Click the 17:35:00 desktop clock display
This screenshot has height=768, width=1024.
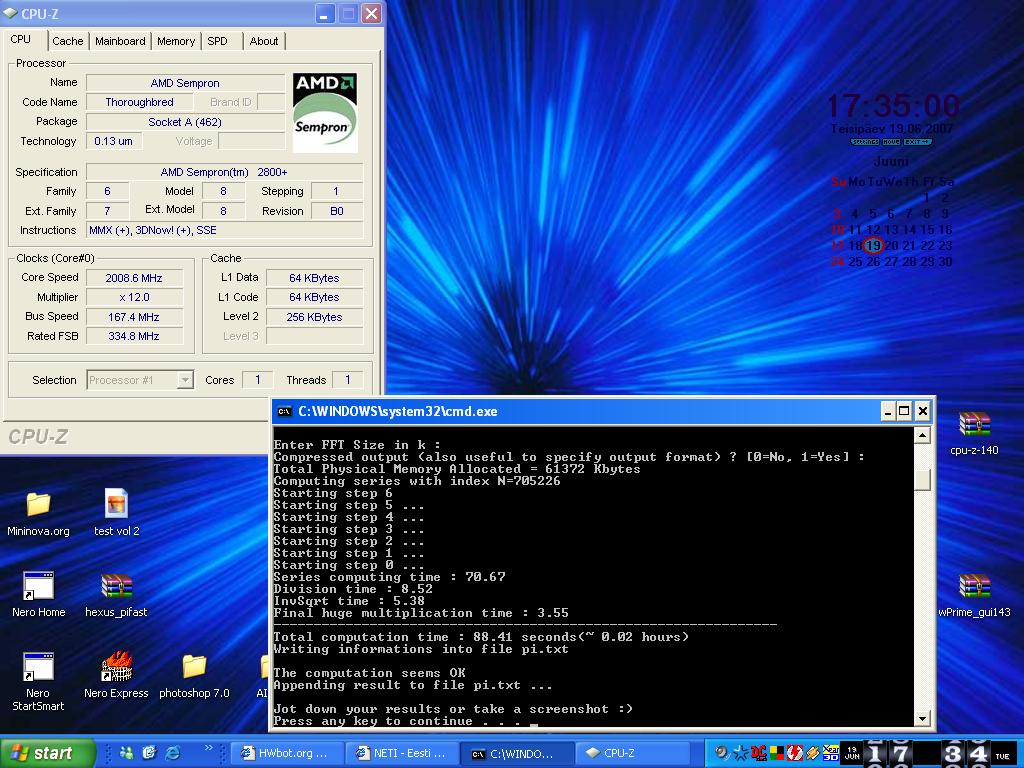pyautogui.click(x=893, y=106)
